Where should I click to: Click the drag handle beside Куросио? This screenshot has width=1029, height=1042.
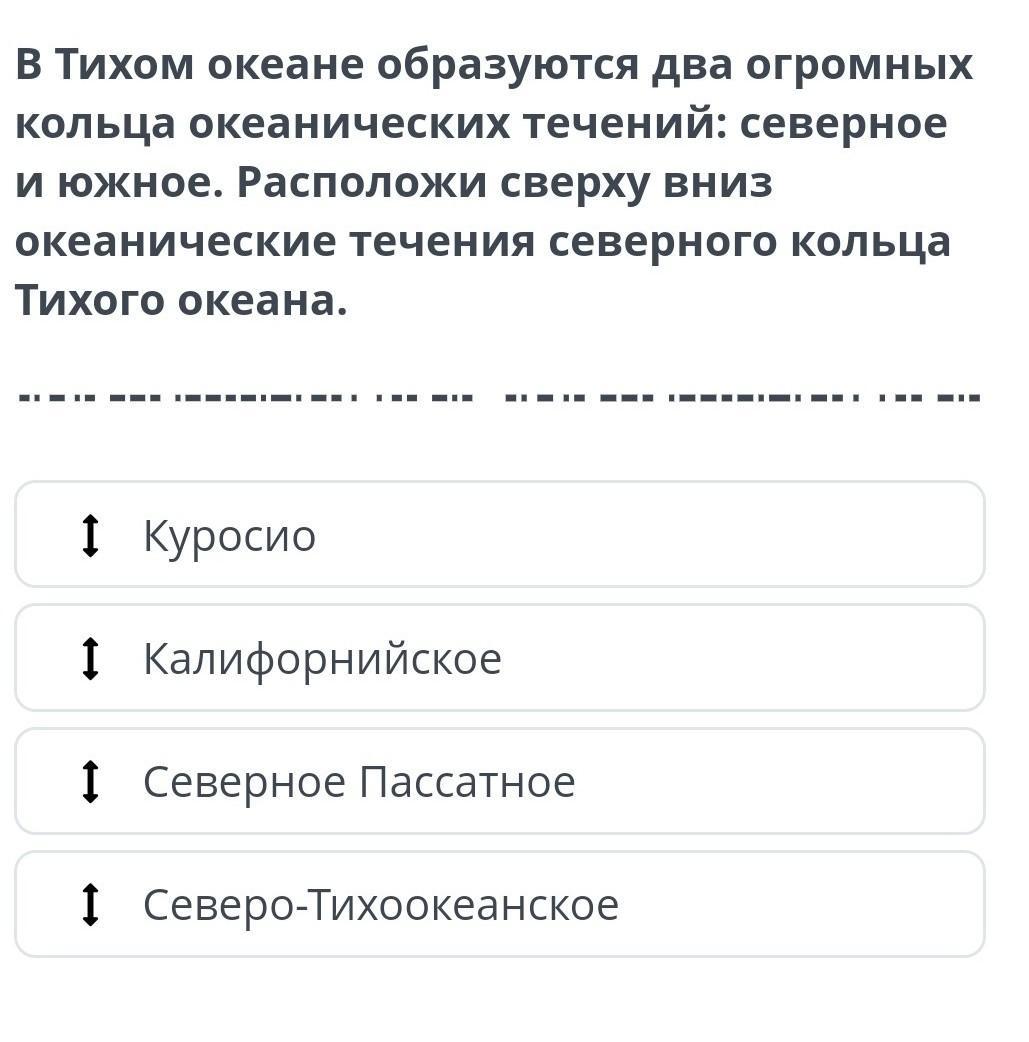tap(90, 535)
